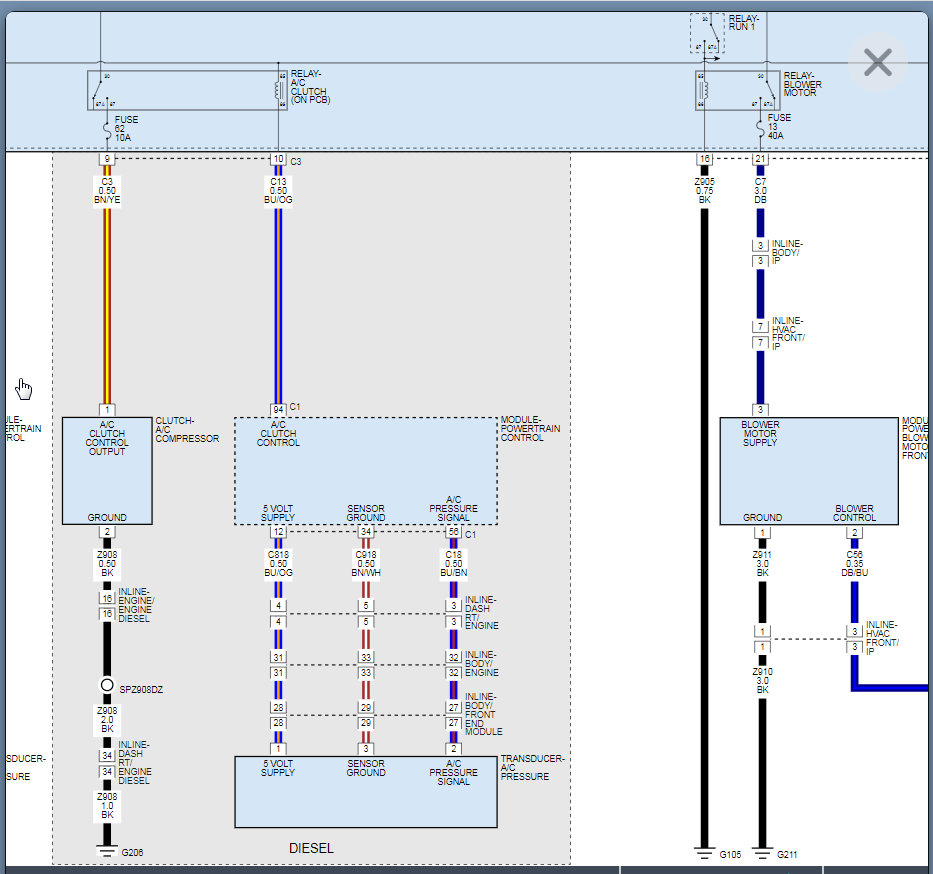The height and width of the screenshot is (874, 933).
Task: Select the A/C Clutch Control Output component
Action: pyautogui.click(x=107, y=471)
